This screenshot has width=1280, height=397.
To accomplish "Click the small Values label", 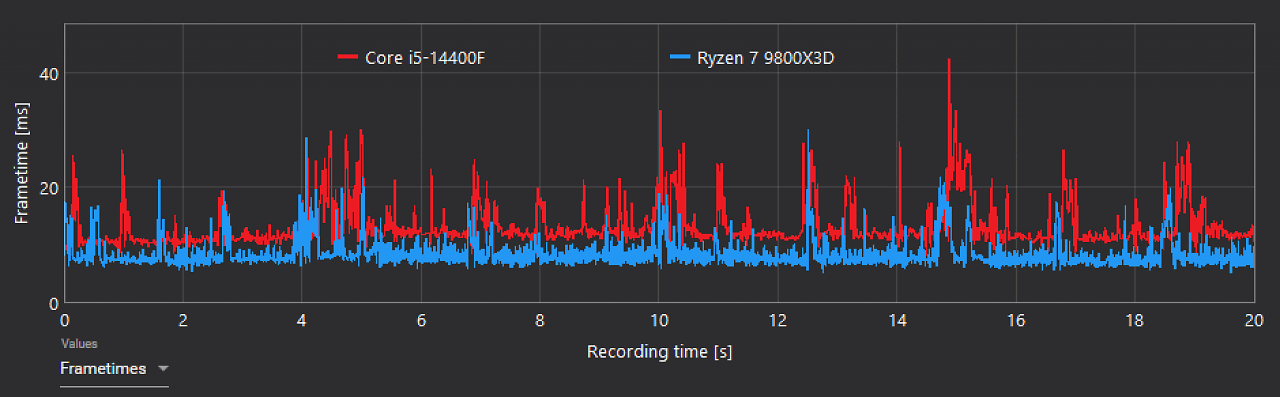I will tap(79, 344).
